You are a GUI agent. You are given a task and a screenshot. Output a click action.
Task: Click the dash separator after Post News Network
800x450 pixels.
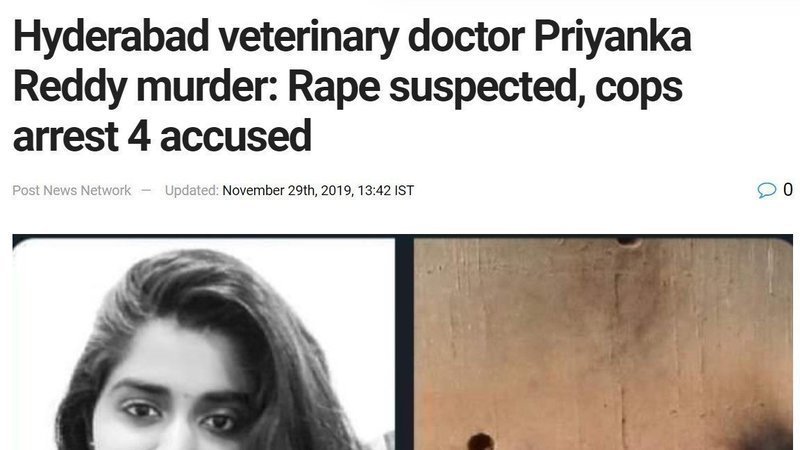[x=146, y=190]
